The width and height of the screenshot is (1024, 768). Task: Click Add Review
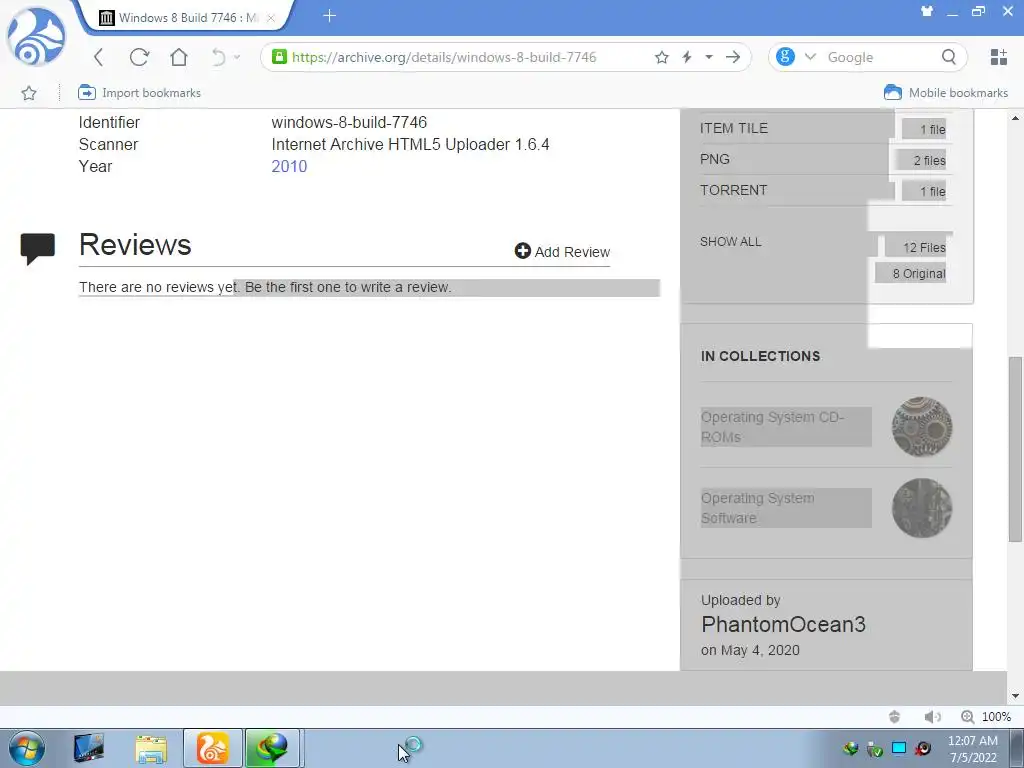(562, 251)
